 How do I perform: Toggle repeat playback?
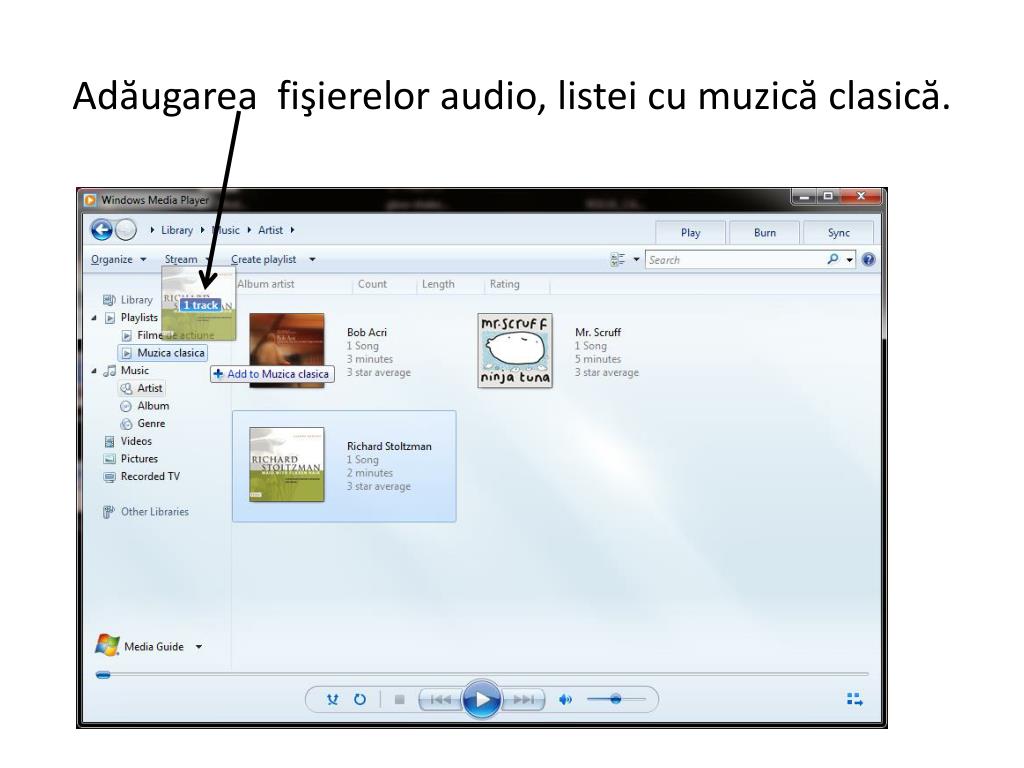tap(360, 699)
